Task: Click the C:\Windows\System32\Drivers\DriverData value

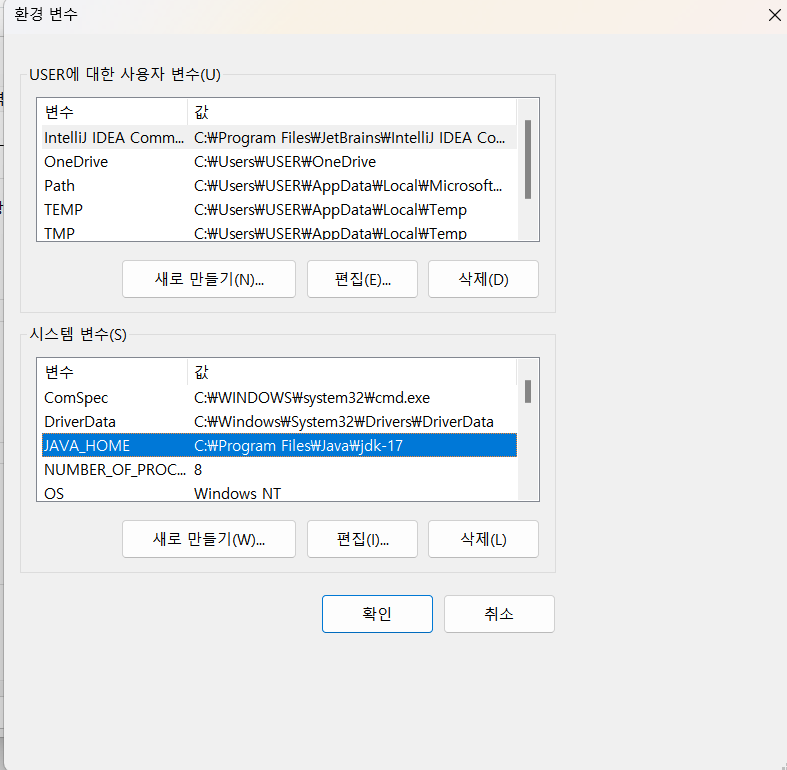Action: (344, 422)
